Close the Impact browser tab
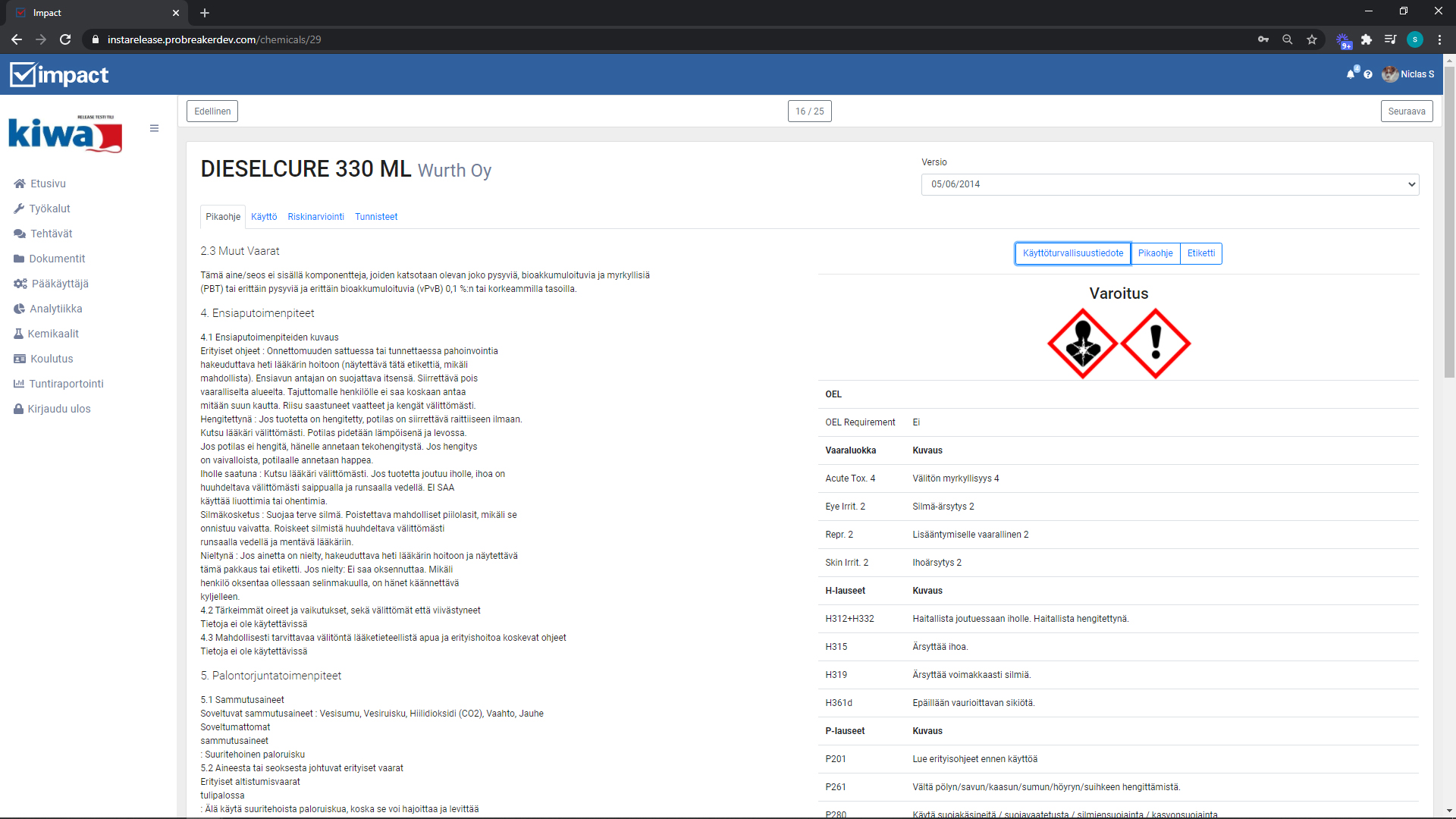Screen dimensions: 1456x819 [176, 13]
